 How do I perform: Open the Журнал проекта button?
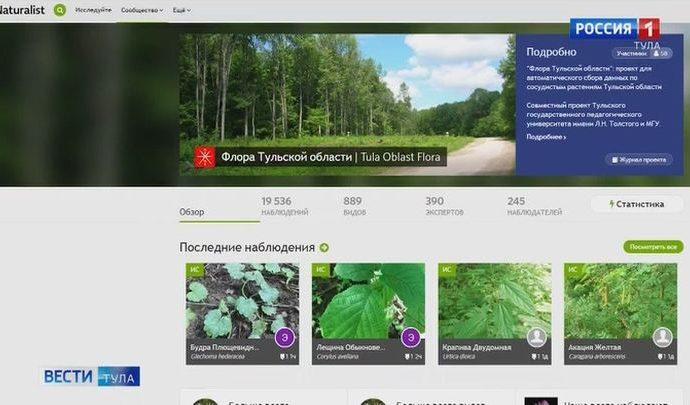[639, 160]
